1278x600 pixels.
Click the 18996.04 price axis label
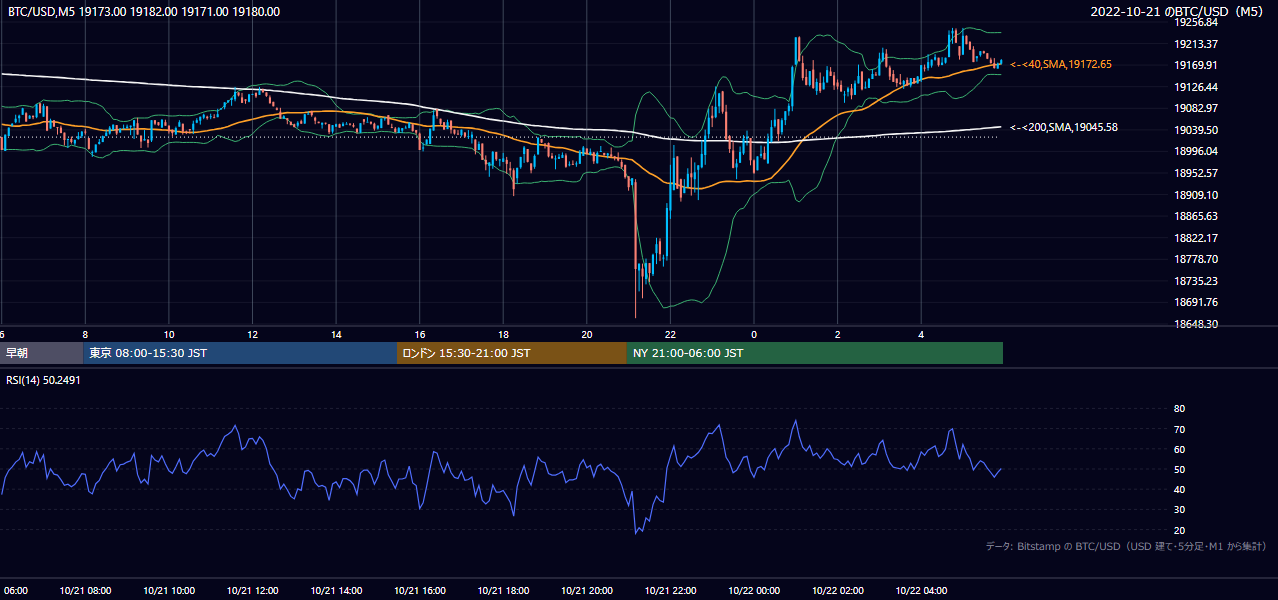coord(1195,151)
